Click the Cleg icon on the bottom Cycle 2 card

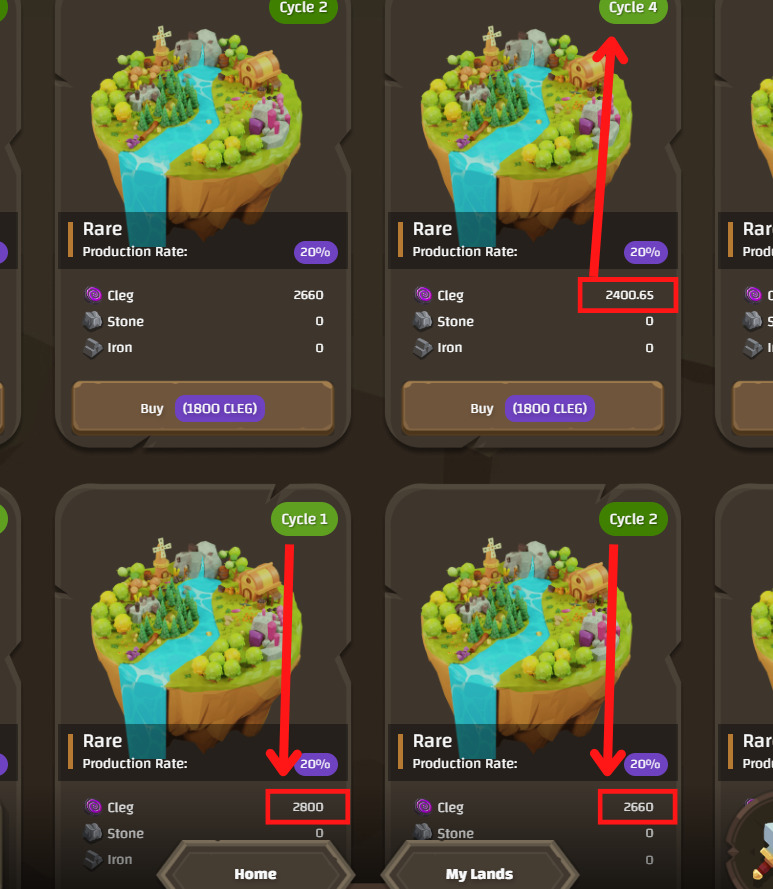pyautogui.click(x=423, y=806)
